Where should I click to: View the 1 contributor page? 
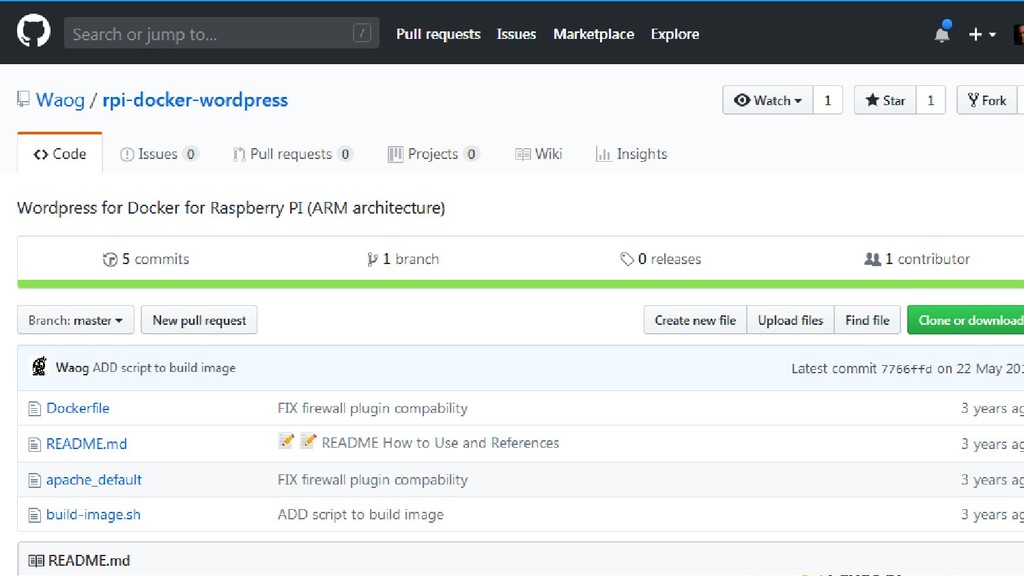coord(917,259)
